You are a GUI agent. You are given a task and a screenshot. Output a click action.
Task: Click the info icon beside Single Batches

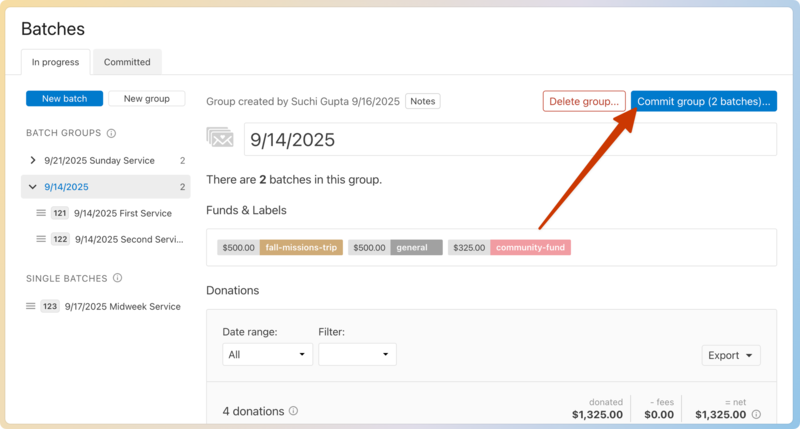click(117, 278)
